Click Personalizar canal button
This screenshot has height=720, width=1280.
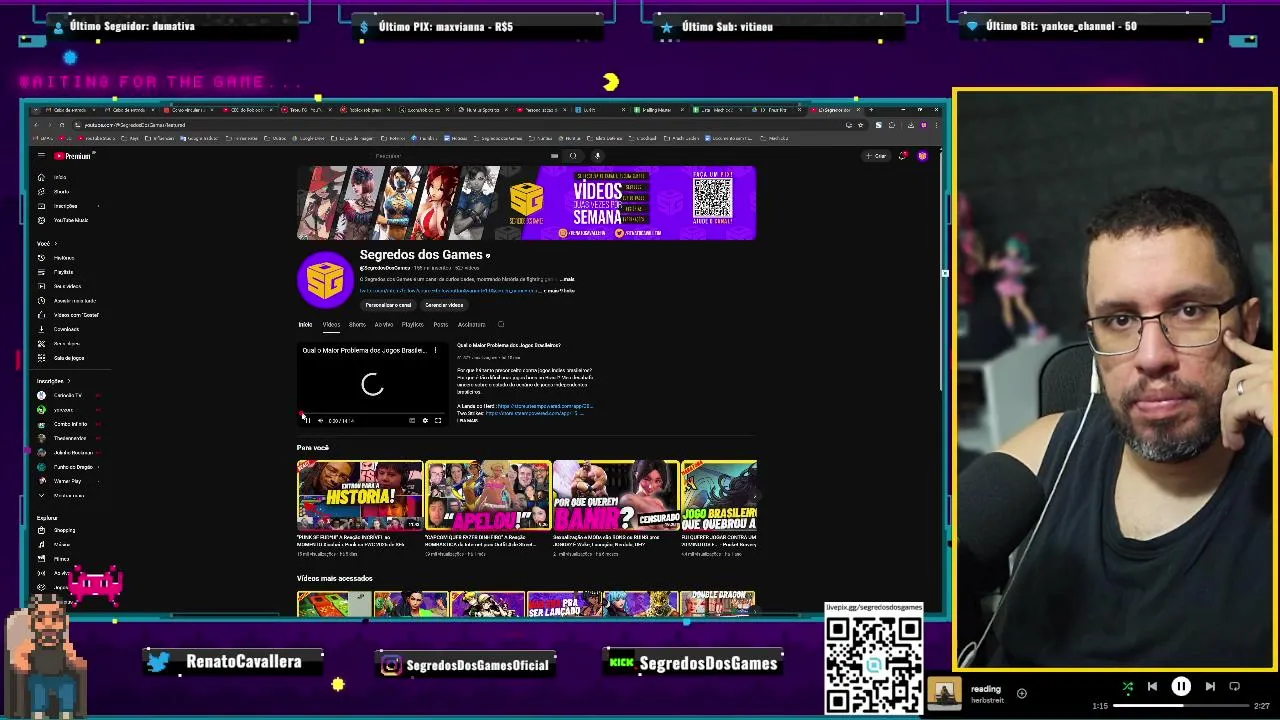[x=388, y=305]
